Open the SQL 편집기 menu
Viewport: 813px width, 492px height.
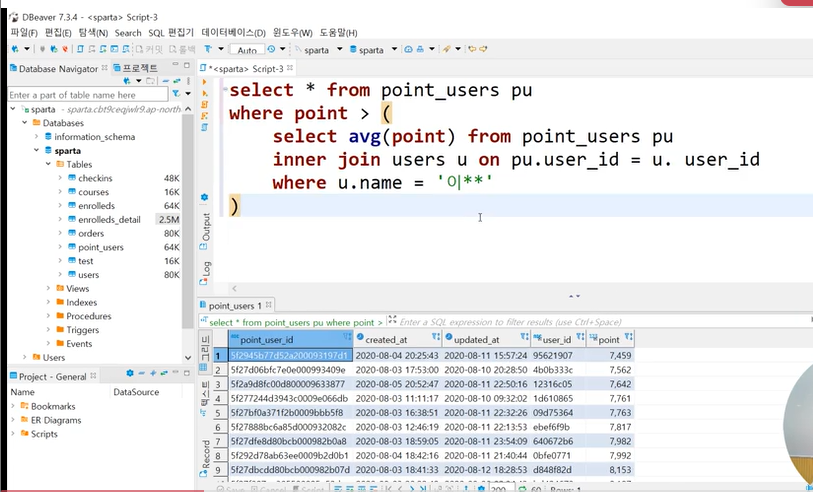(x=171, y=33)
